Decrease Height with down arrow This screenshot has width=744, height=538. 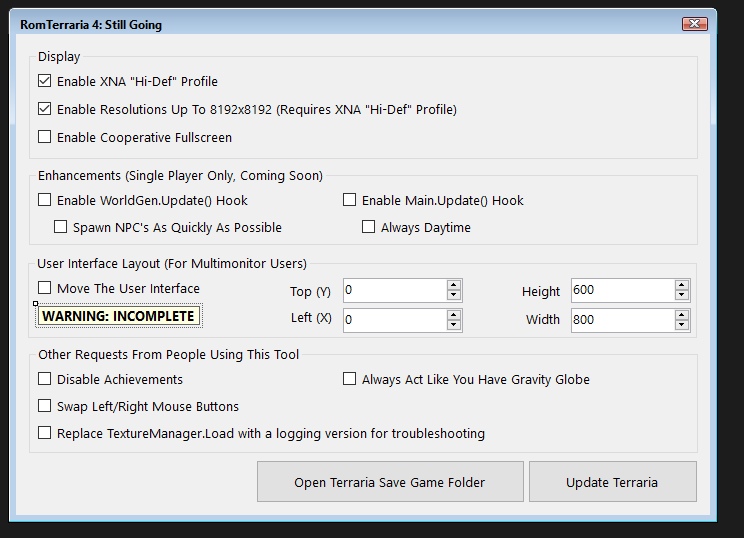click(x=682, y=296)
